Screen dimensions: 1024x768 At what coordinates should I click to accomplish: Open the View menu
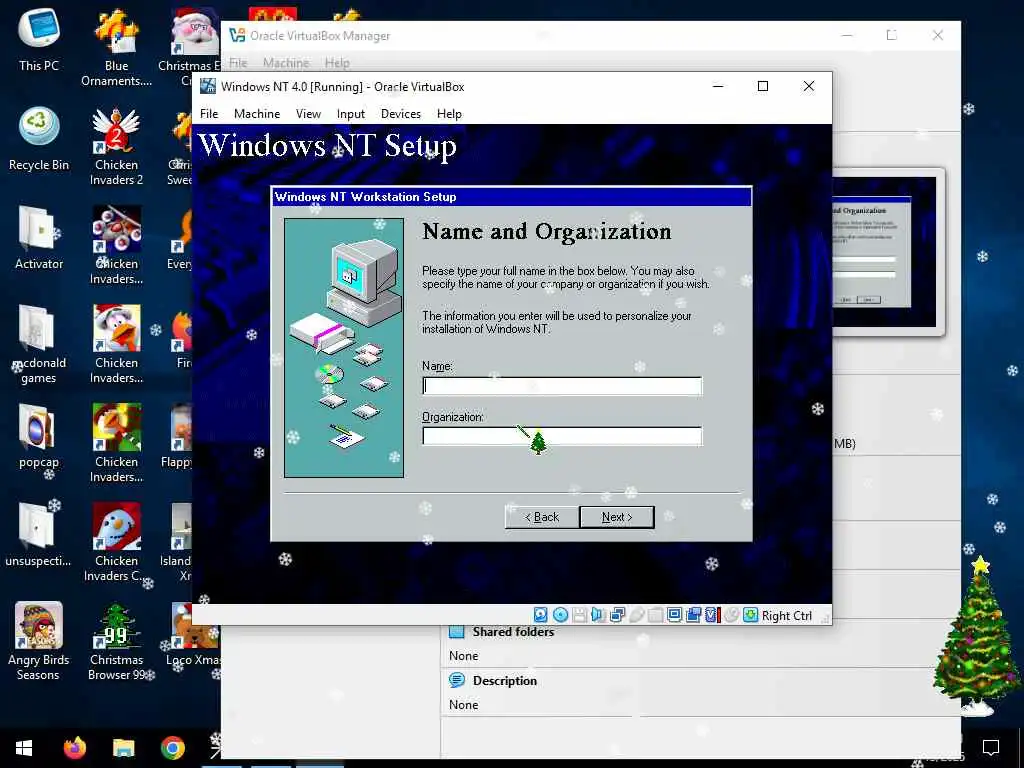click(x=308, y=114)
